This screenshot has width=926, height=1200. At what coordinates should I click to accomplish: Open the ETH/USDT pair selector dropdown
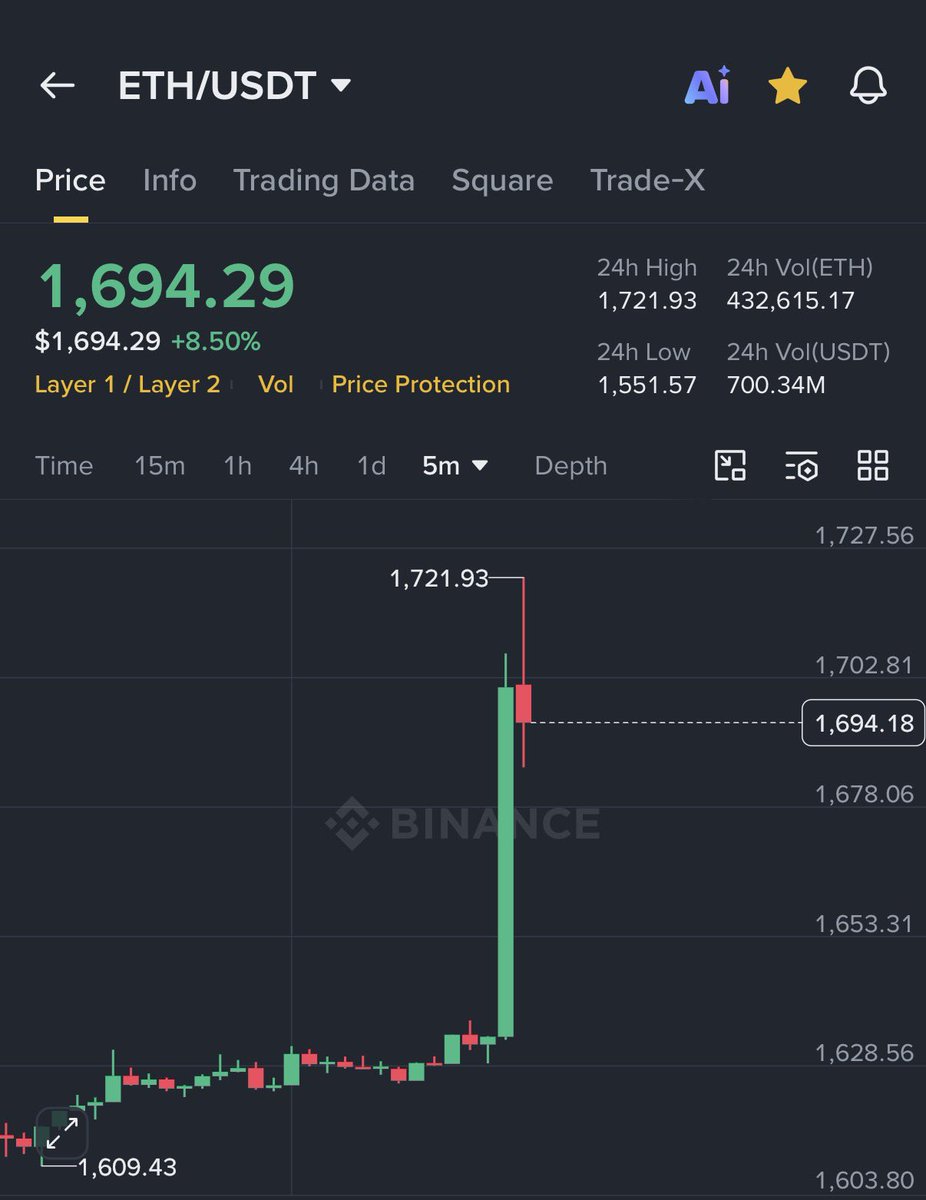pos(234,86)
